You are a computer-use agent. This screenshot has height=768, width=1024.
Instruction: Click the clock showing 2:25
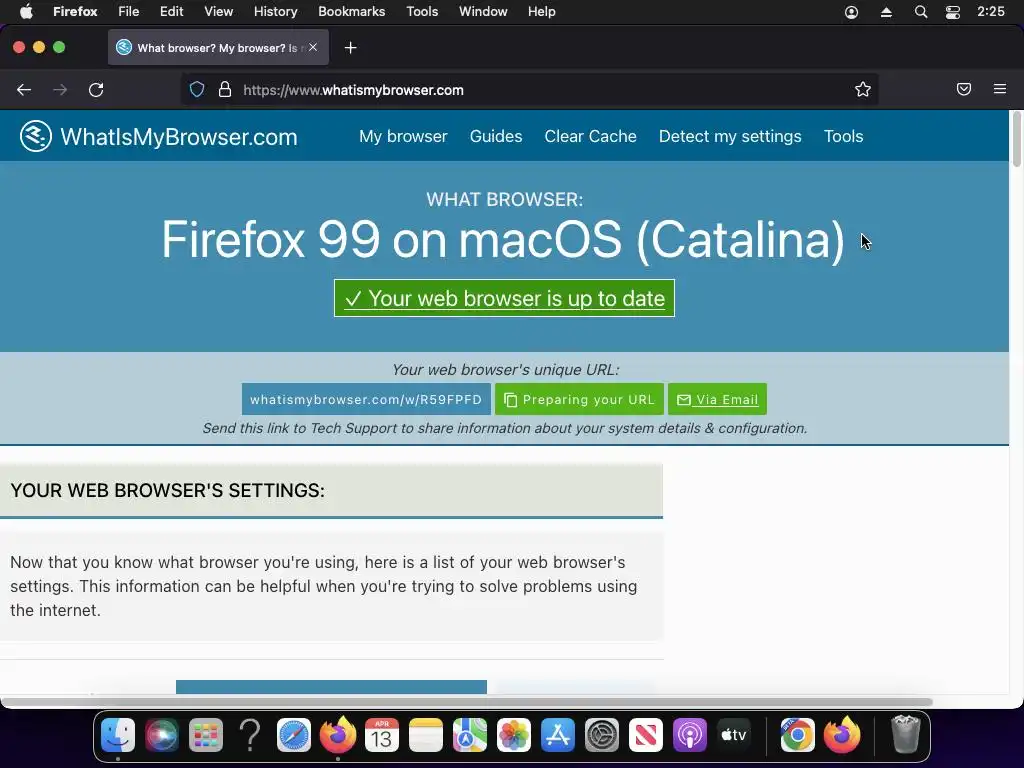tap(990, 12)
